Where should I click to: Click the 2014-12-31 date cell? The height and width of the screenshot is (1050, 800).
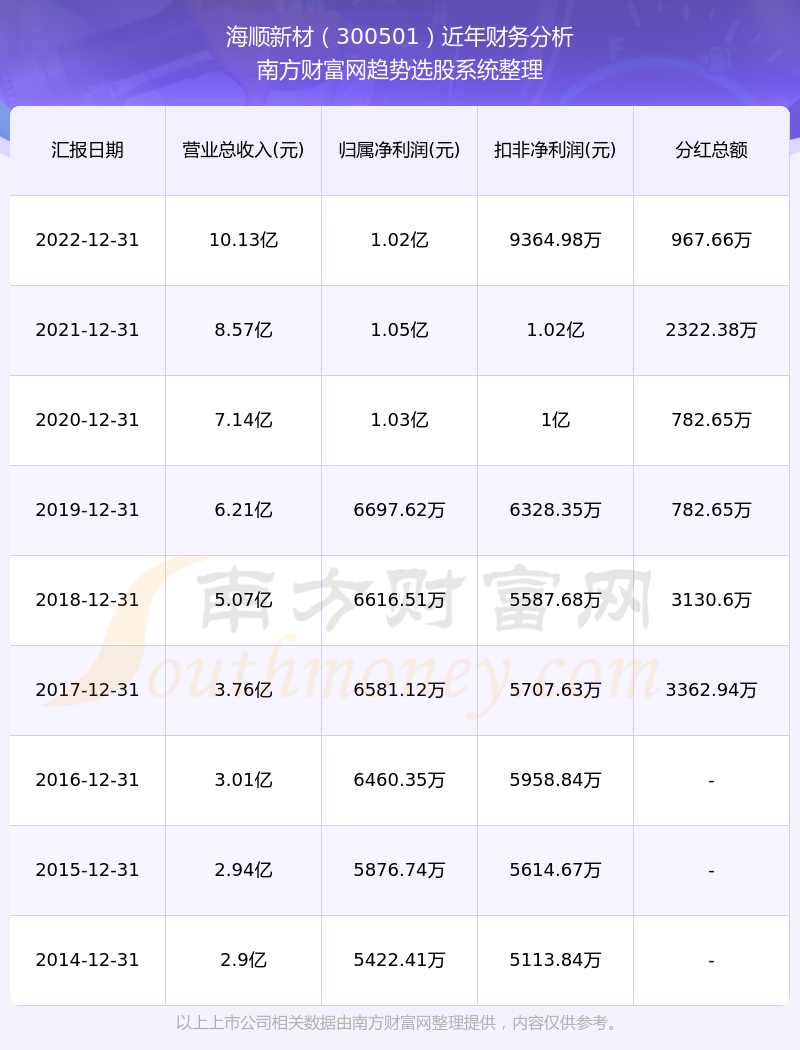88,960
